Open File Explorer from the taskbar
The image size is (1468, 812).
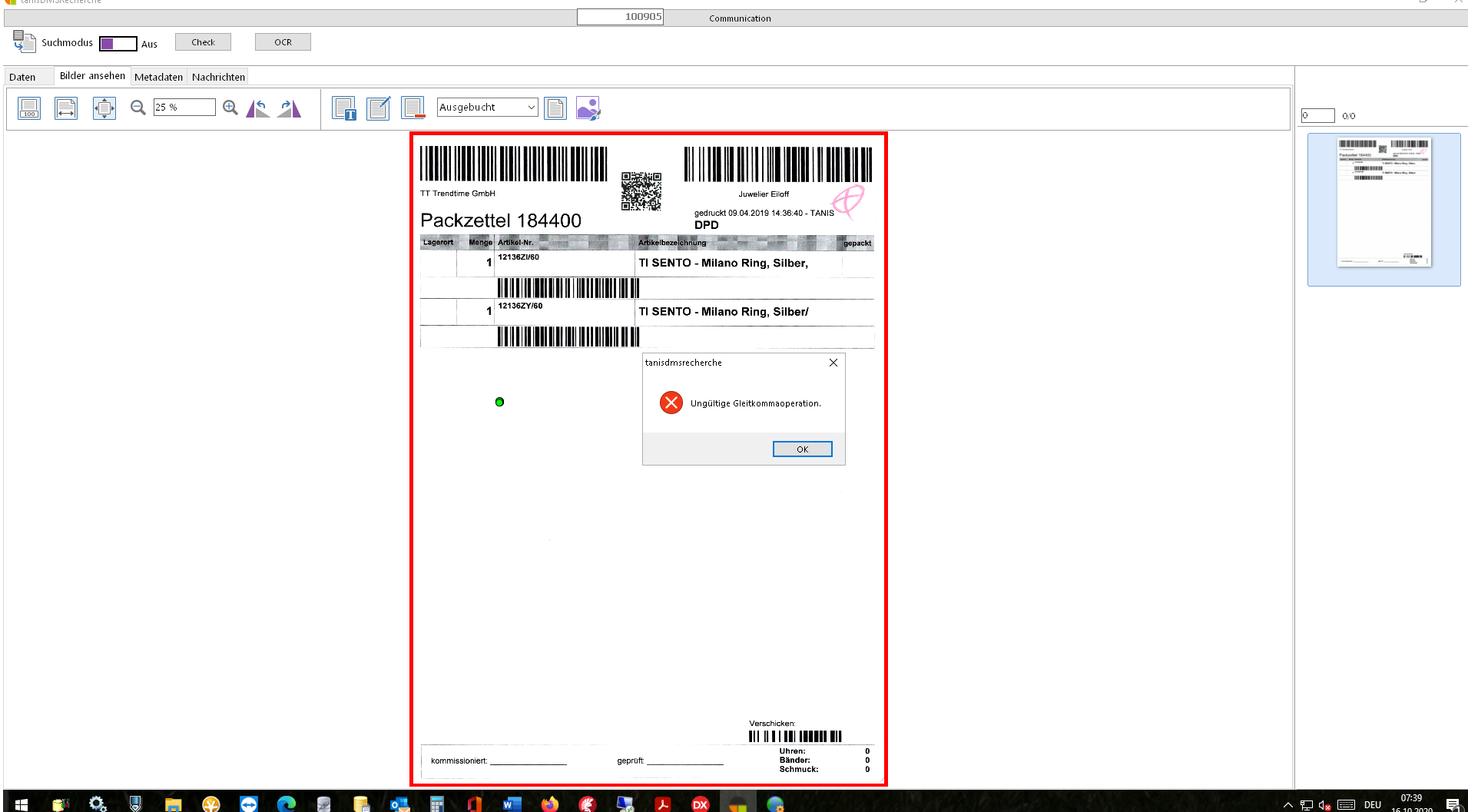173,804
